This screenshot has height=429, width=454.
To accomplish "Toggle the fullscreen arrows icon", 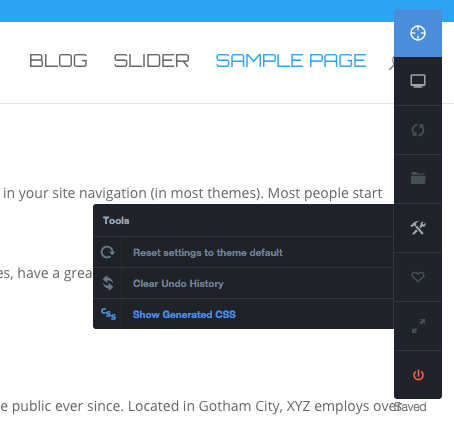I will (x=418, y=326).
